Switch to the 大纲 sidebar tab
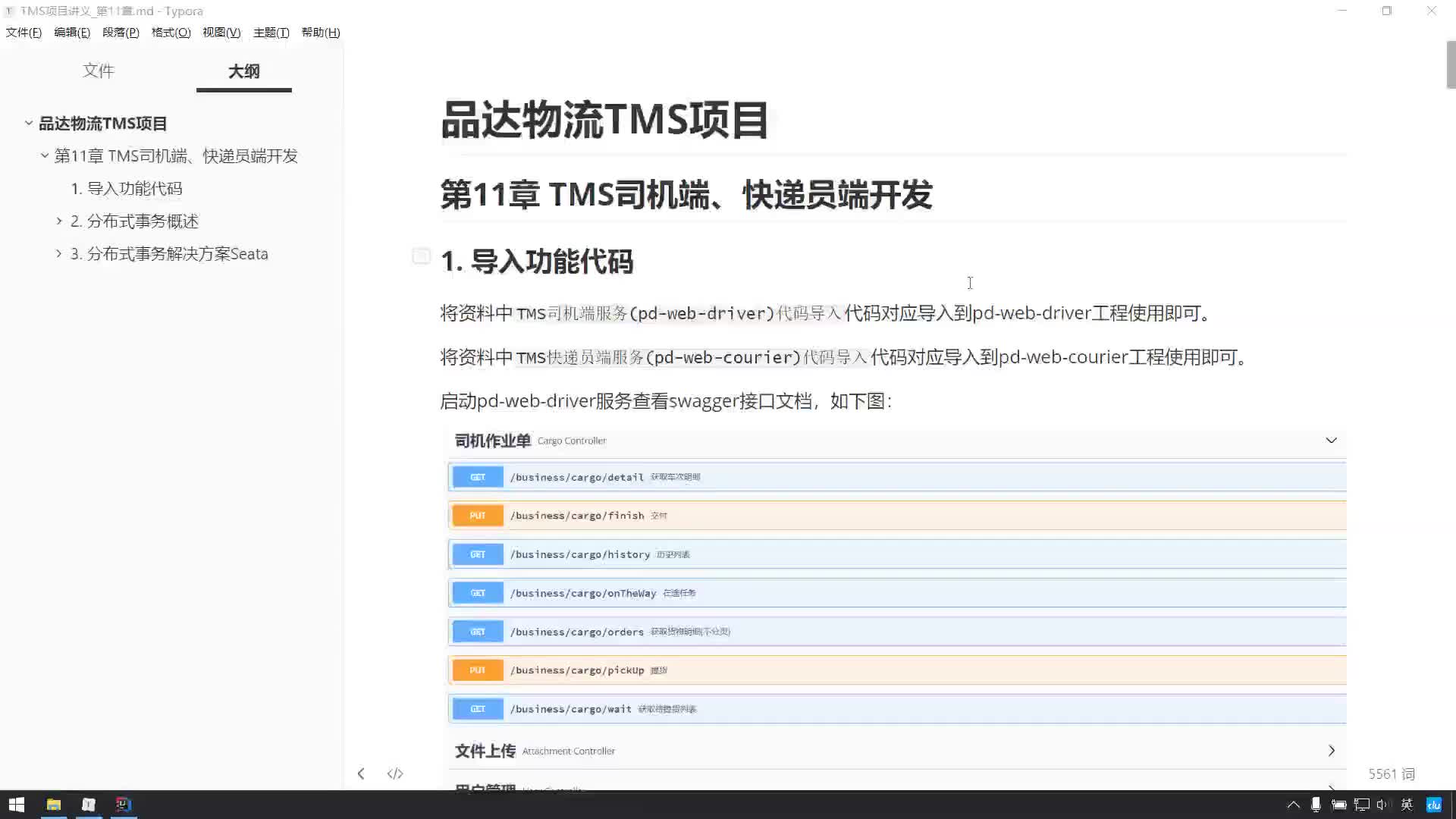Image resolution: width=1456 pixels, height=819 pixels. (243, 71)
